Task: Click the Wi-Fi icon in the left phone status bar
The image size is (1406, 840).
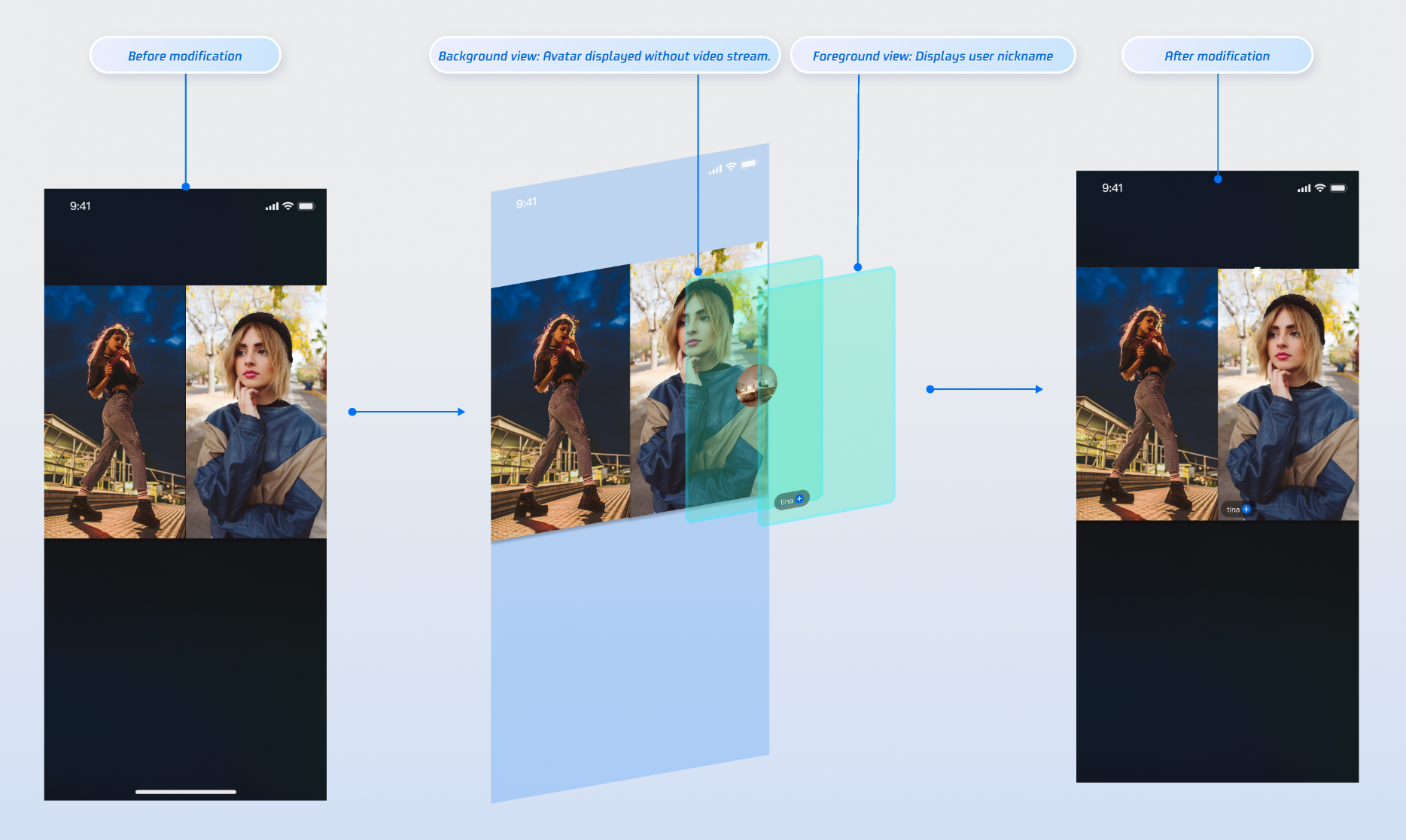Action: [x=288, y=206]
